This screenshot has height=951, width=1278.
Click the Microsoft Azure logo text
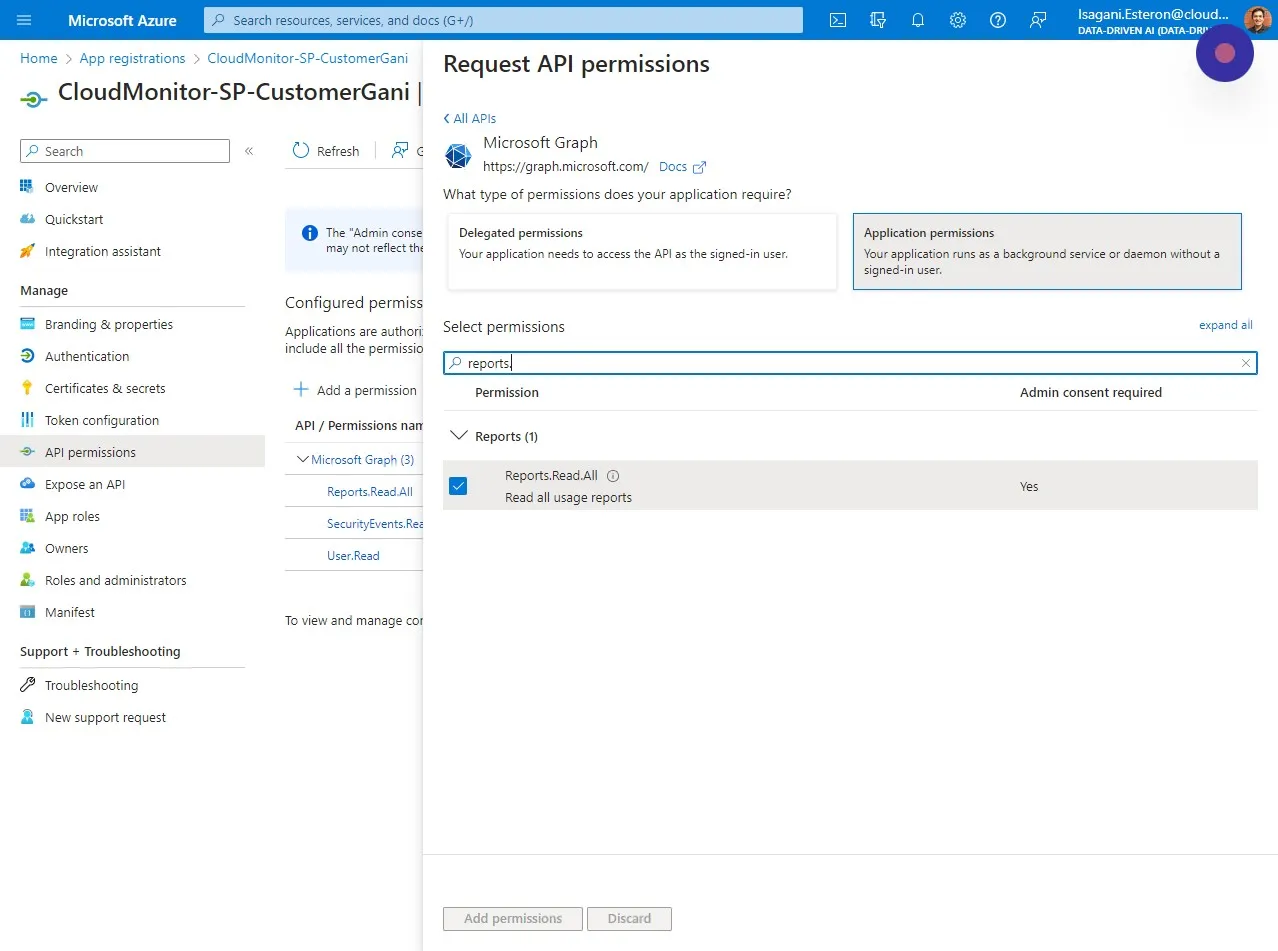(x=122, y=20)
